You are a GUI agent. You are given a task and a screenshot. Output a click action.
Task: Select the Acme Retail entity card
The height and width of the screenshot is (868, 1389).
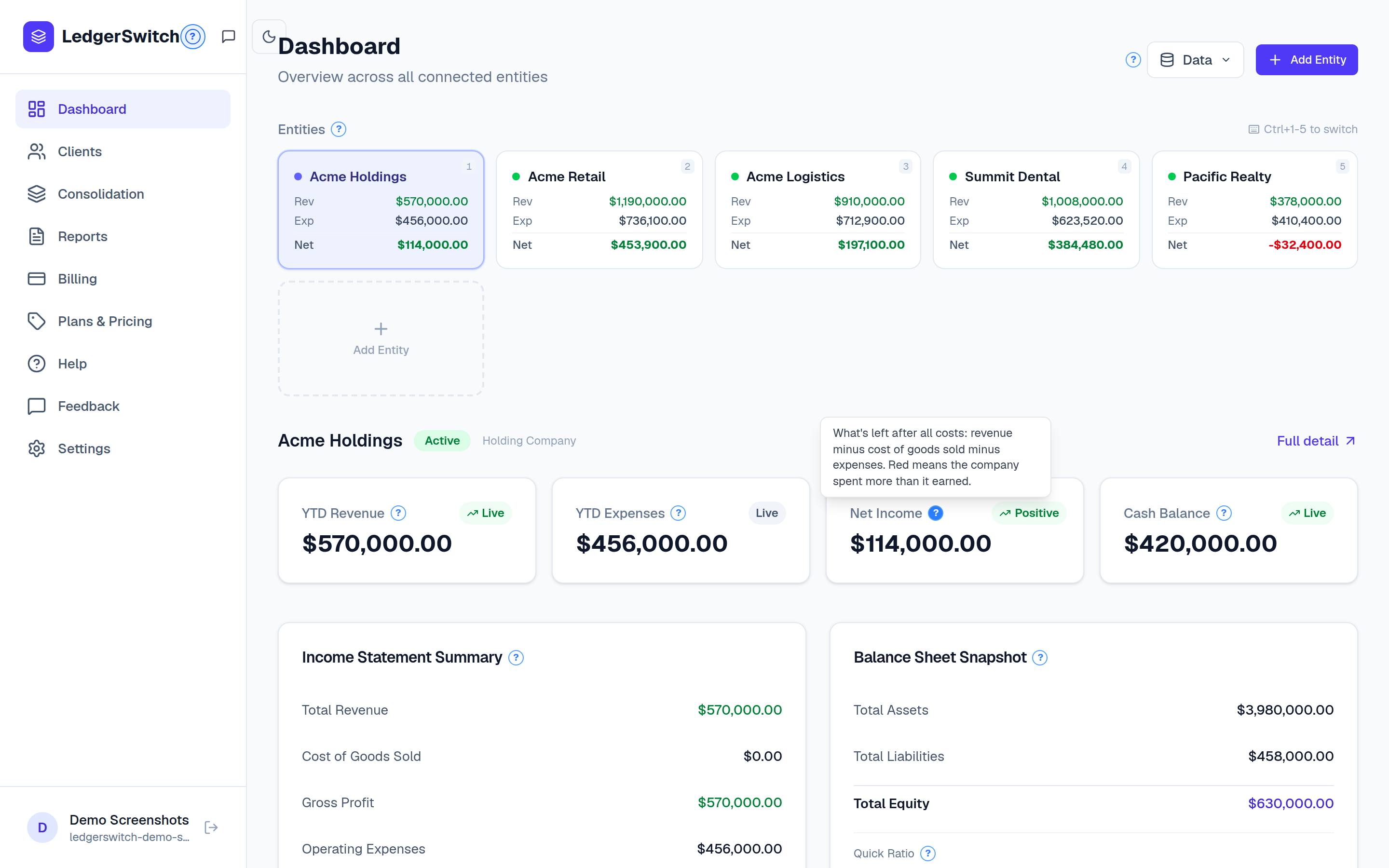599,210
